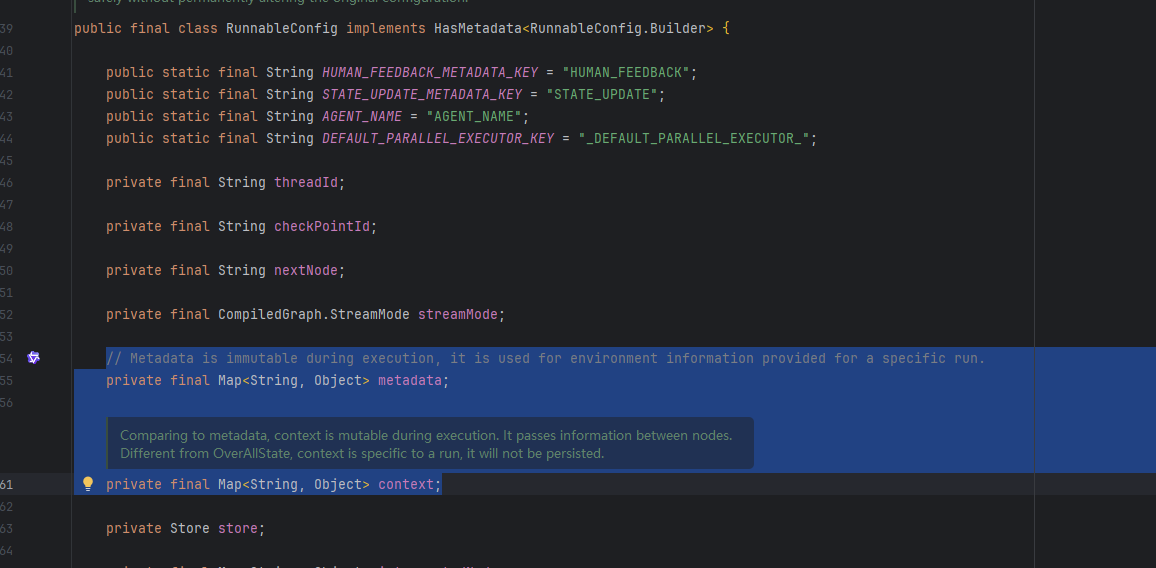Viewport: 1156px width, 568px height.
Task: Click the metadata field name
Action: pos(410,381)
